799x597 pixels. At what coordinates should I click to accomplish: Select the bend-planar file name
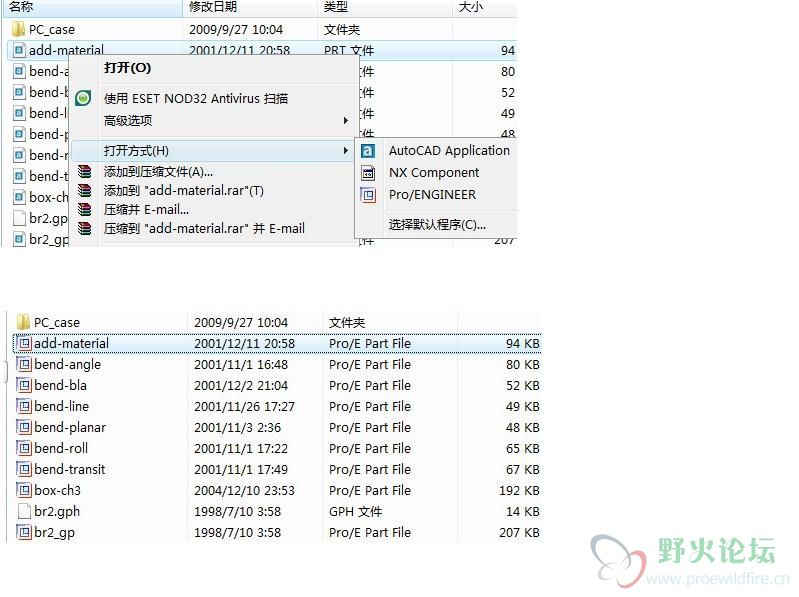[x=70, y=427]
